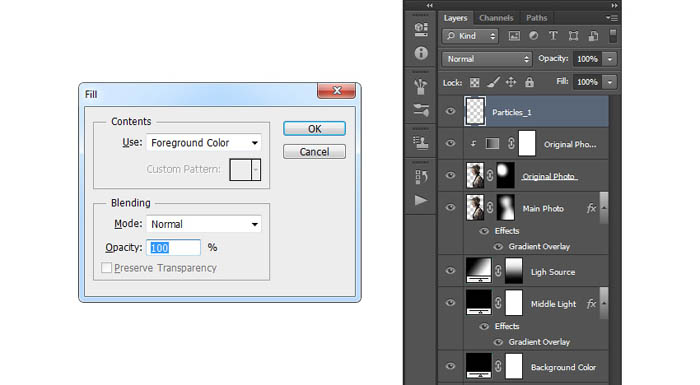The height and width of the screenshot is (385, 700).
Task: Open the layer blend mode Normal dropdown
Action: 487,59
